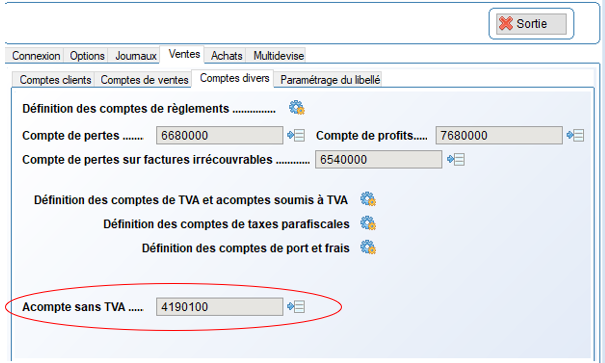Open gear icon for comptes de port et frais
The height and width of the screenshot is (363, 605).
368,247
